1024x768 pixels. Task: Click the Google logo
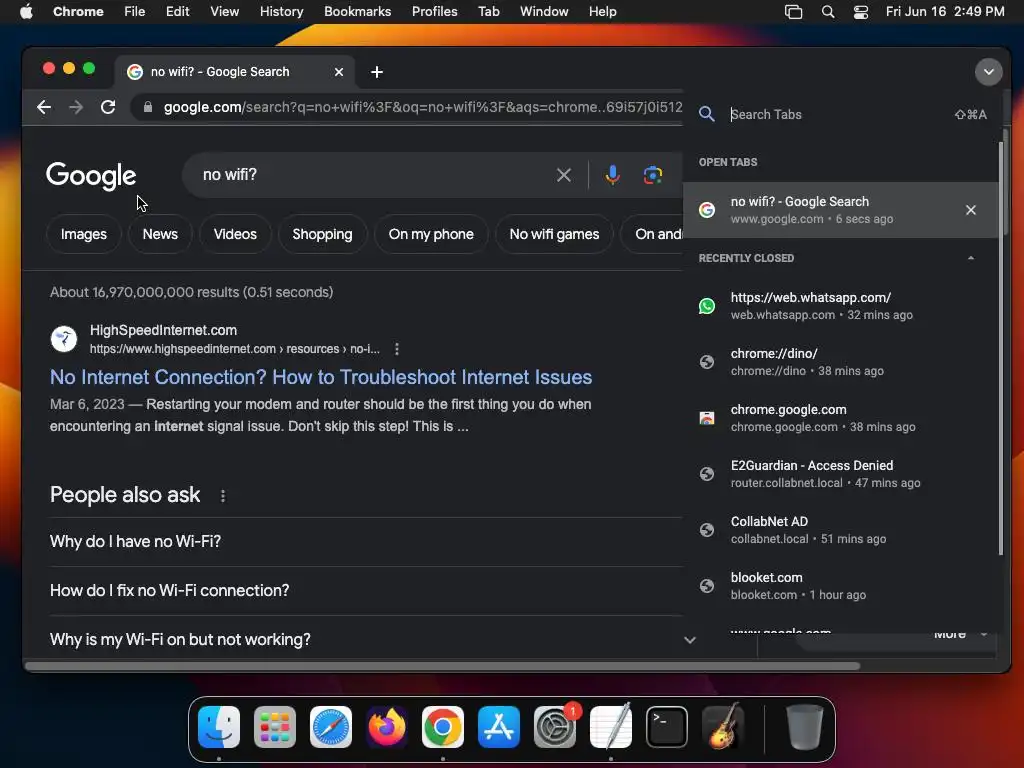pyautogui.click(x=91, y=176)
